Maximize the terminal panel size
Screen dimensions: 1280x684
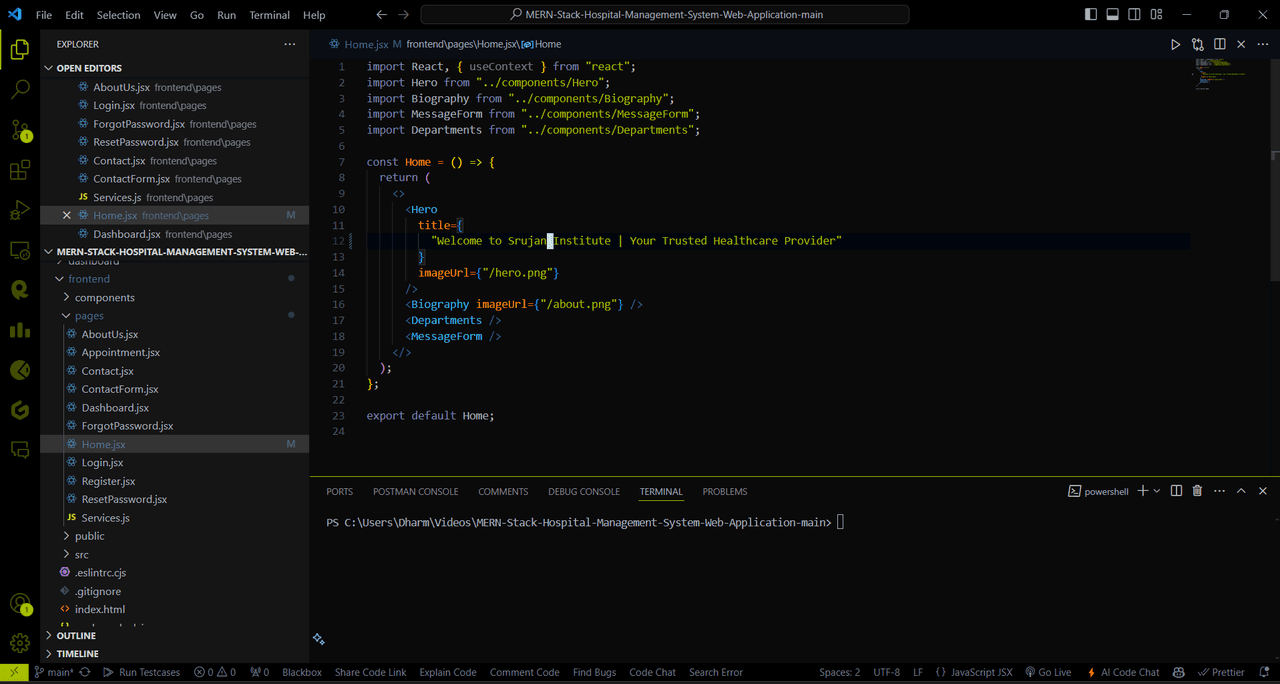[x=1241, y=491]
